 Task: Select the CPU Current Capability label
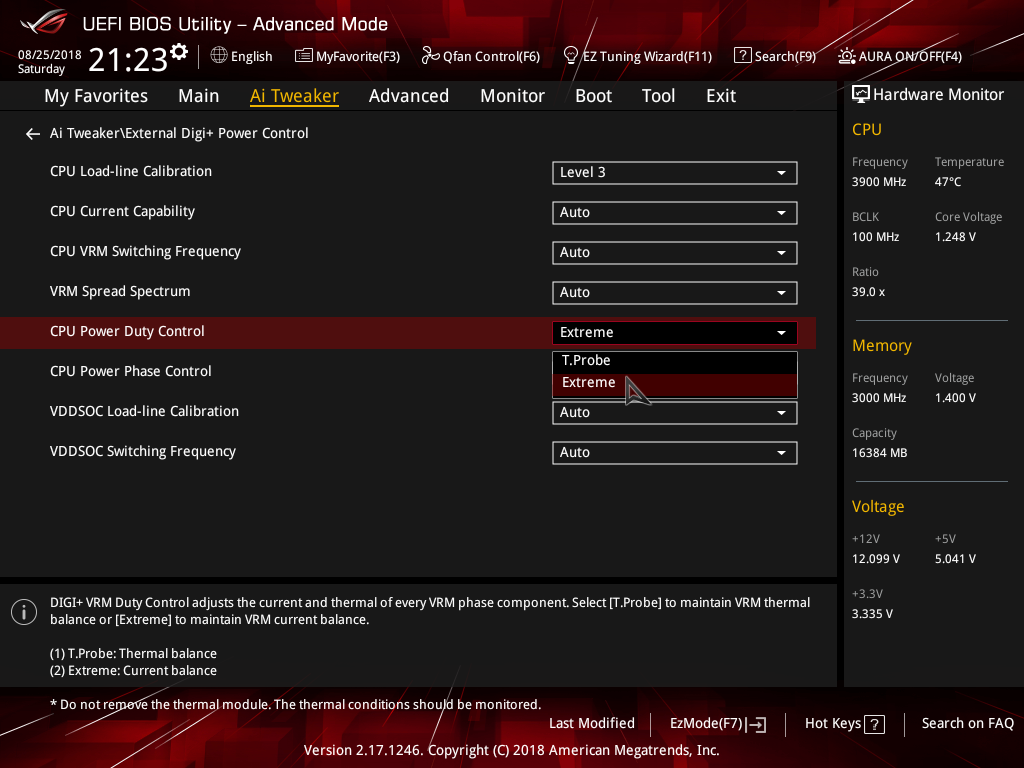coord(122,212)
